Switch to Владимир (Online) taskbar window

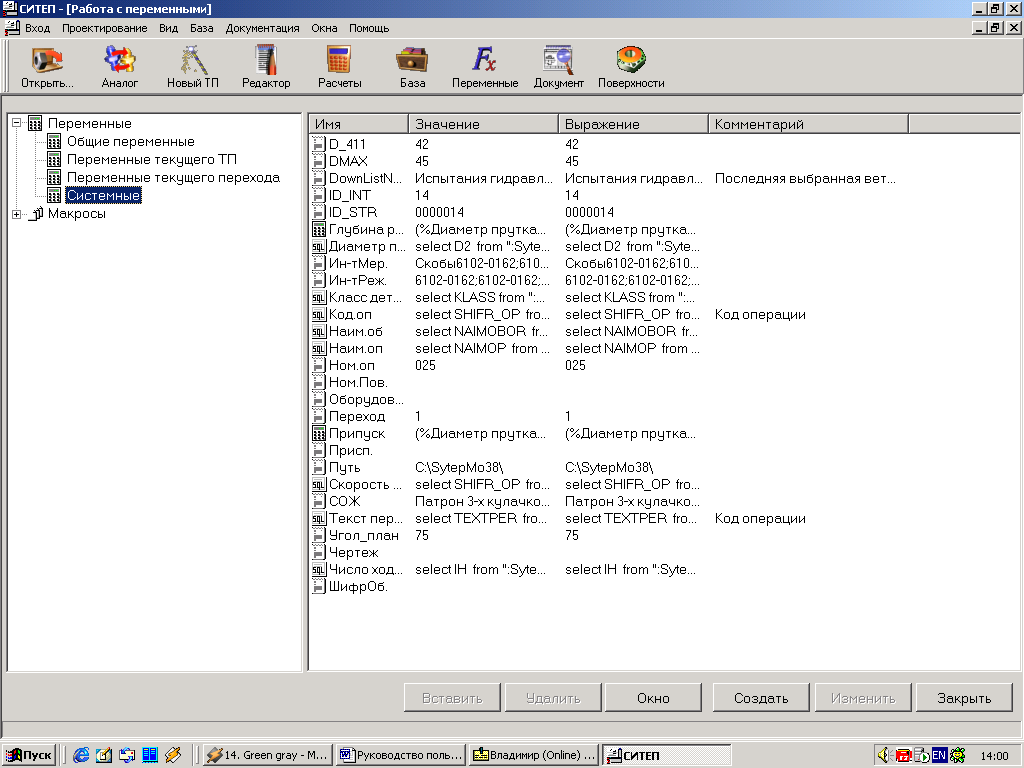pos(534,755)
